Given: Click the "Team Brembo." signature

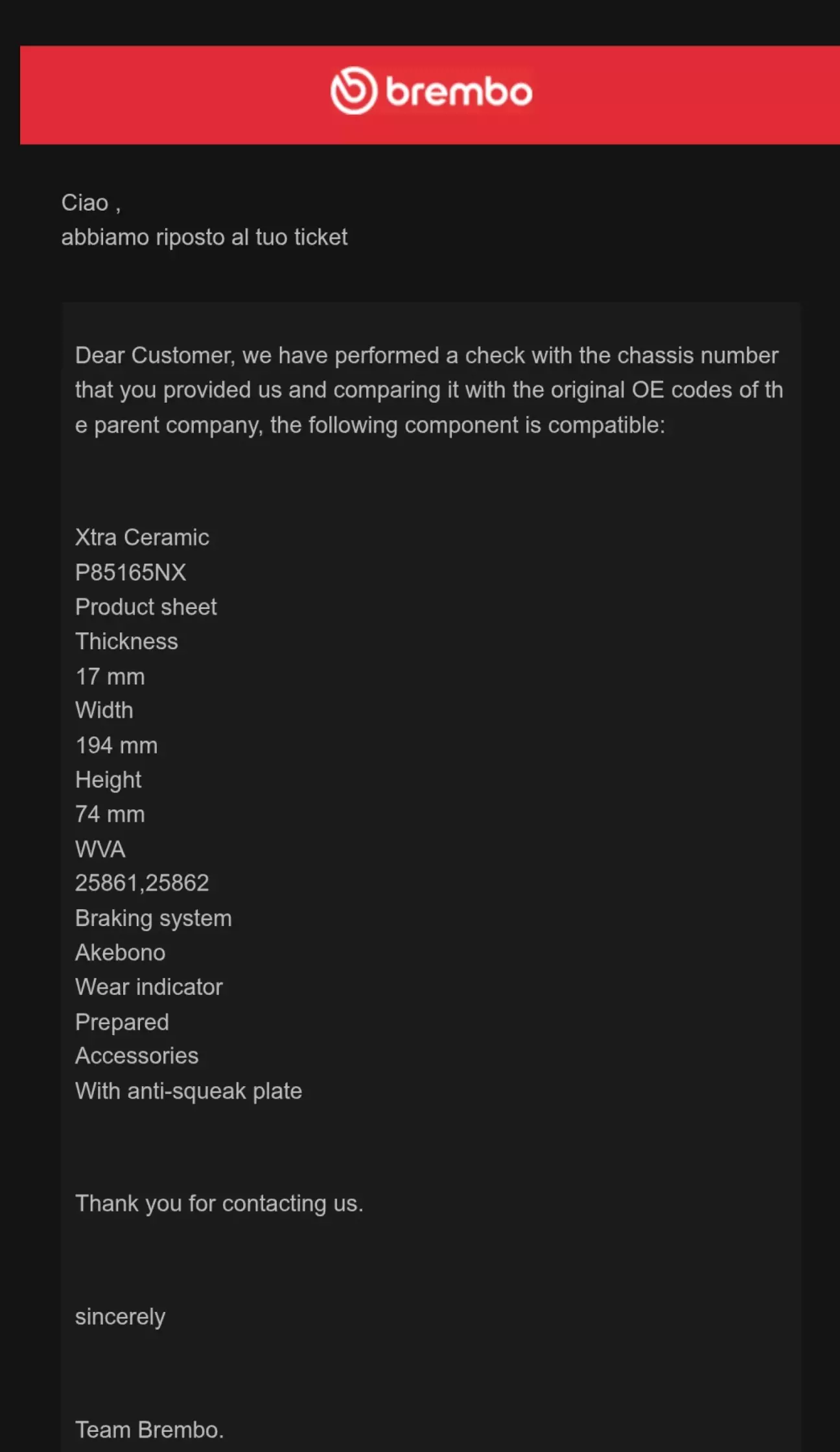Looking at the screenshot, I should click(x=150, y=1430).
